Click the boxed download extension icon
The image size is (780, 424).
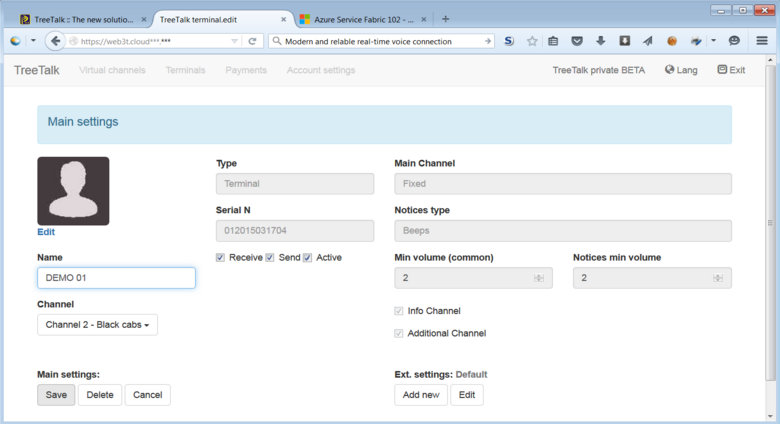coord(624,41)
